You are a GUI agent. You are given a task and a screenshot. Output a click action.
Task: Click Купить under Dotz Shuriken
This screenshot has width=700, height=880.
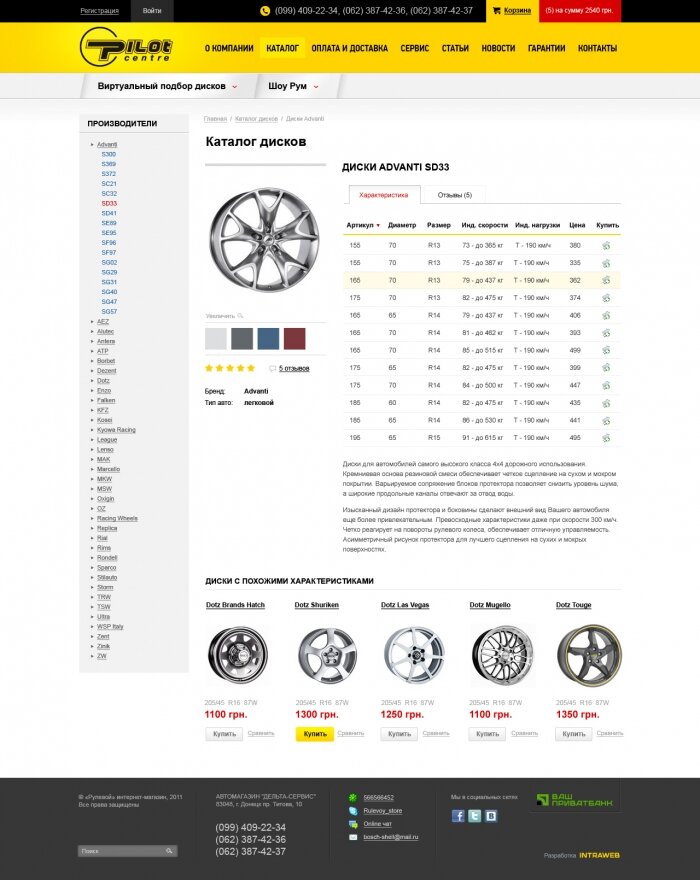click(x=314, y=734)
